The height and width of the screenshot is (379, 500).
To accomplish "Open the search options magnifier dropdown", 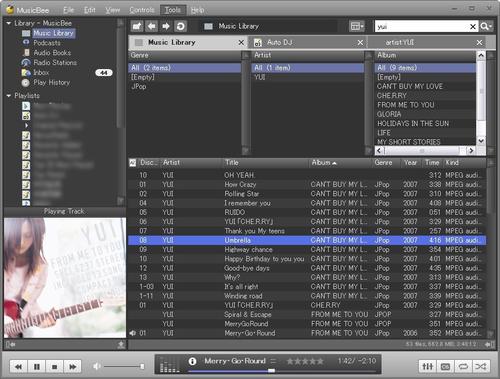I will pyautogui.click(x=486, y=26).
